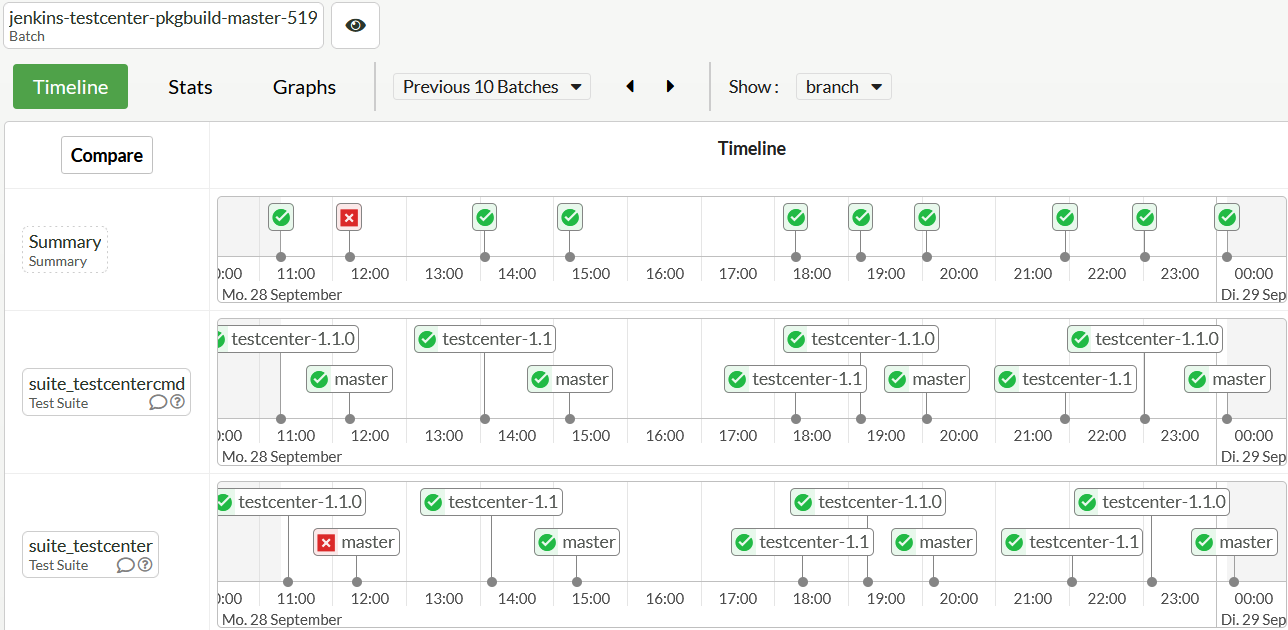Click the help icon for suite_testcentercmd
Screen dimensions: 1288x630
[178, 402]
